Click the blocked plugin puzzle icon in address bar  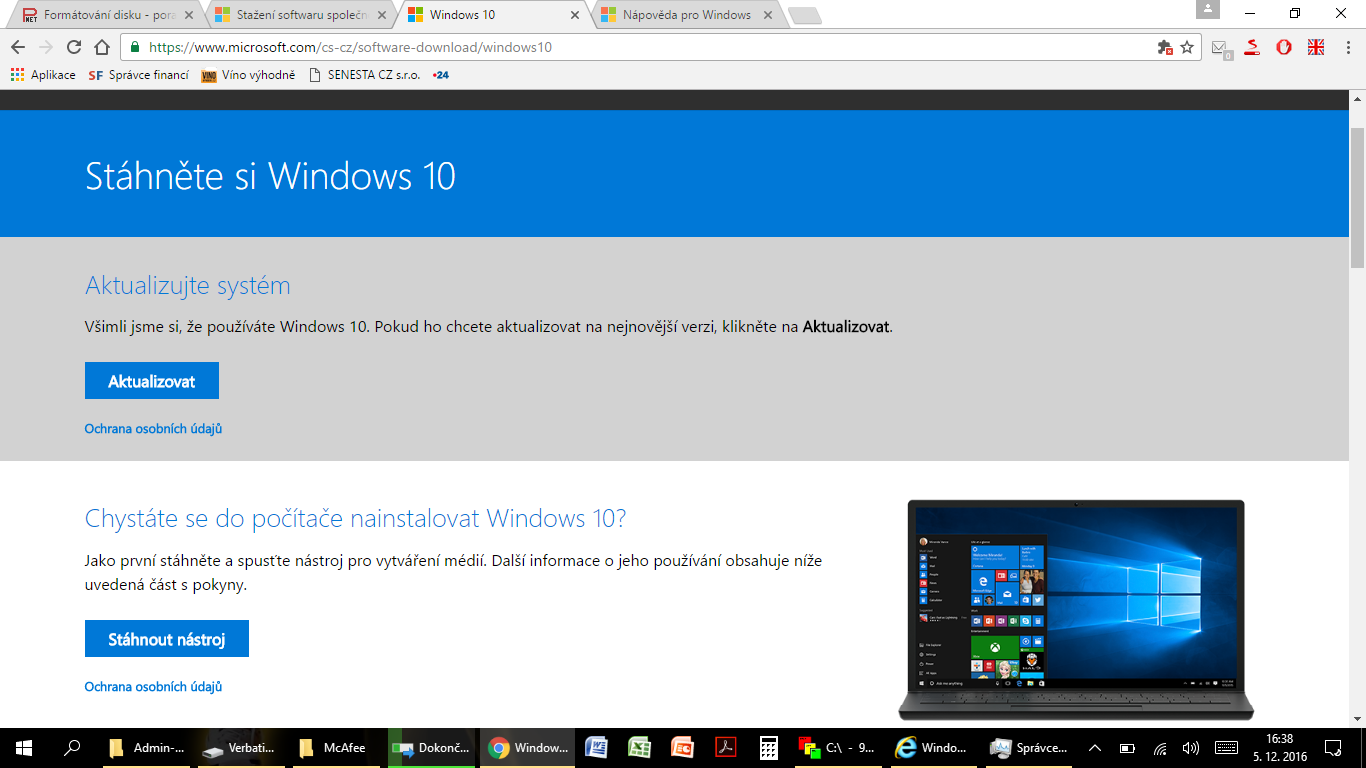(1164, 47)
